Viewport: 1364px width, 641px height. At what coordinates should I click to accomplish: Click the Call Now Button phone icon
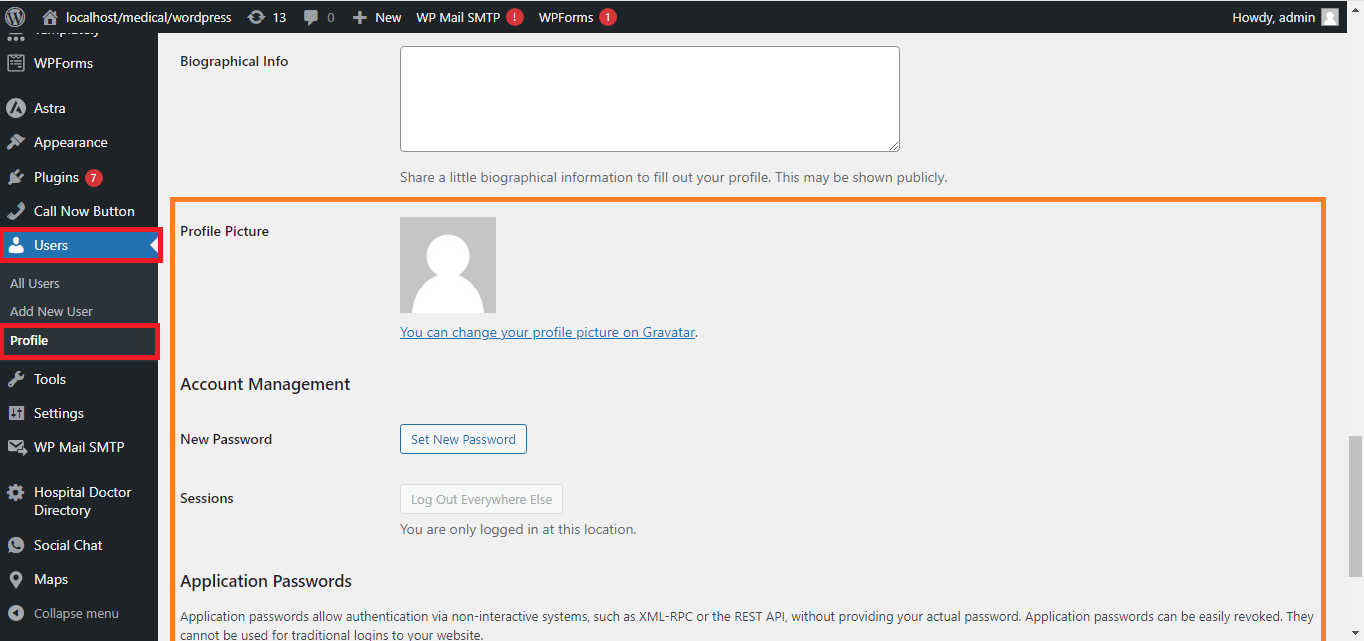click(16, 211)
